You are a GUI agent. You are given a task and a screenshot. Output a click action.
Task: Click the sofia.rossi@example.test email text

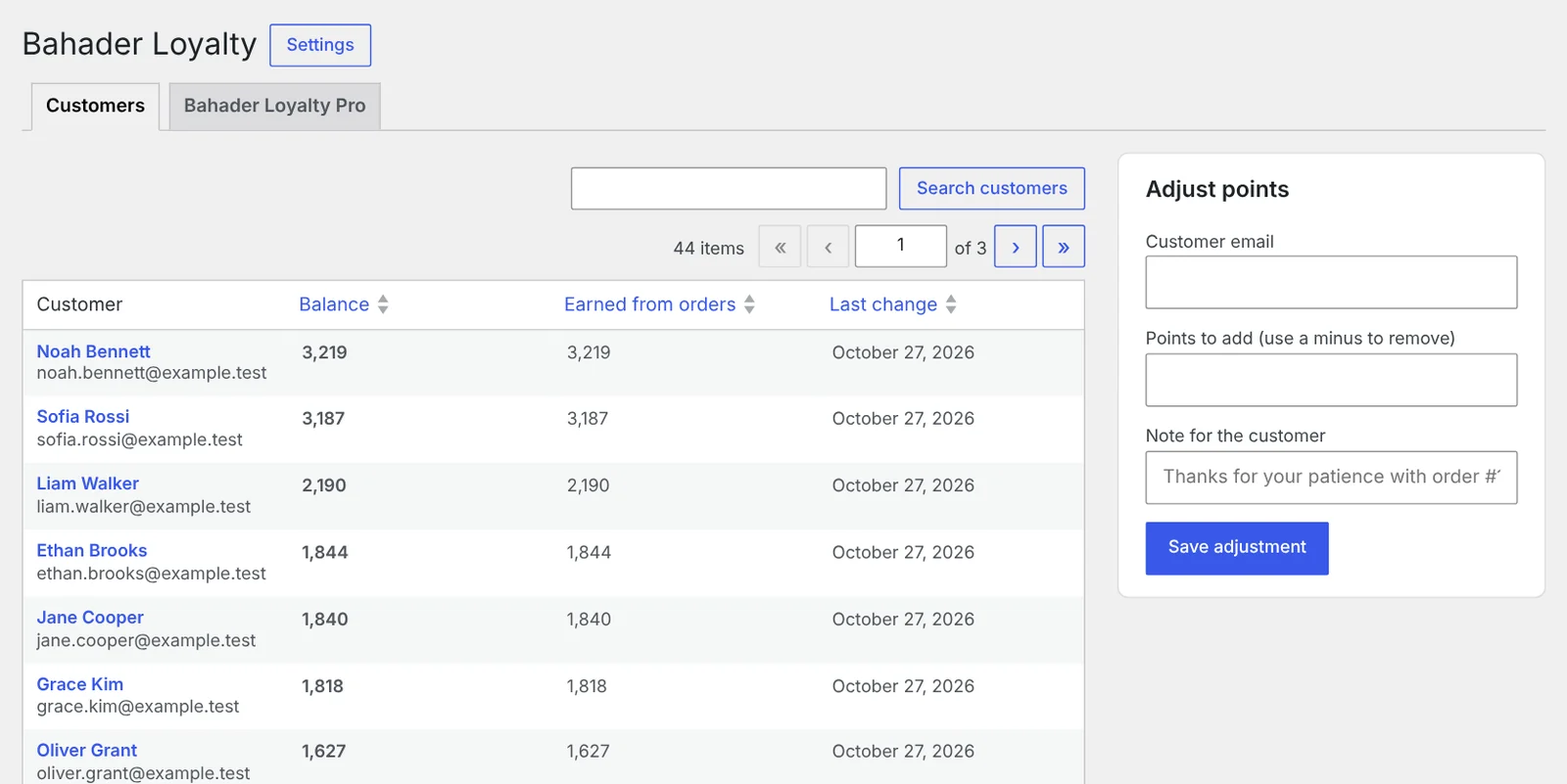pyautogui.click(x=139, y=439)
